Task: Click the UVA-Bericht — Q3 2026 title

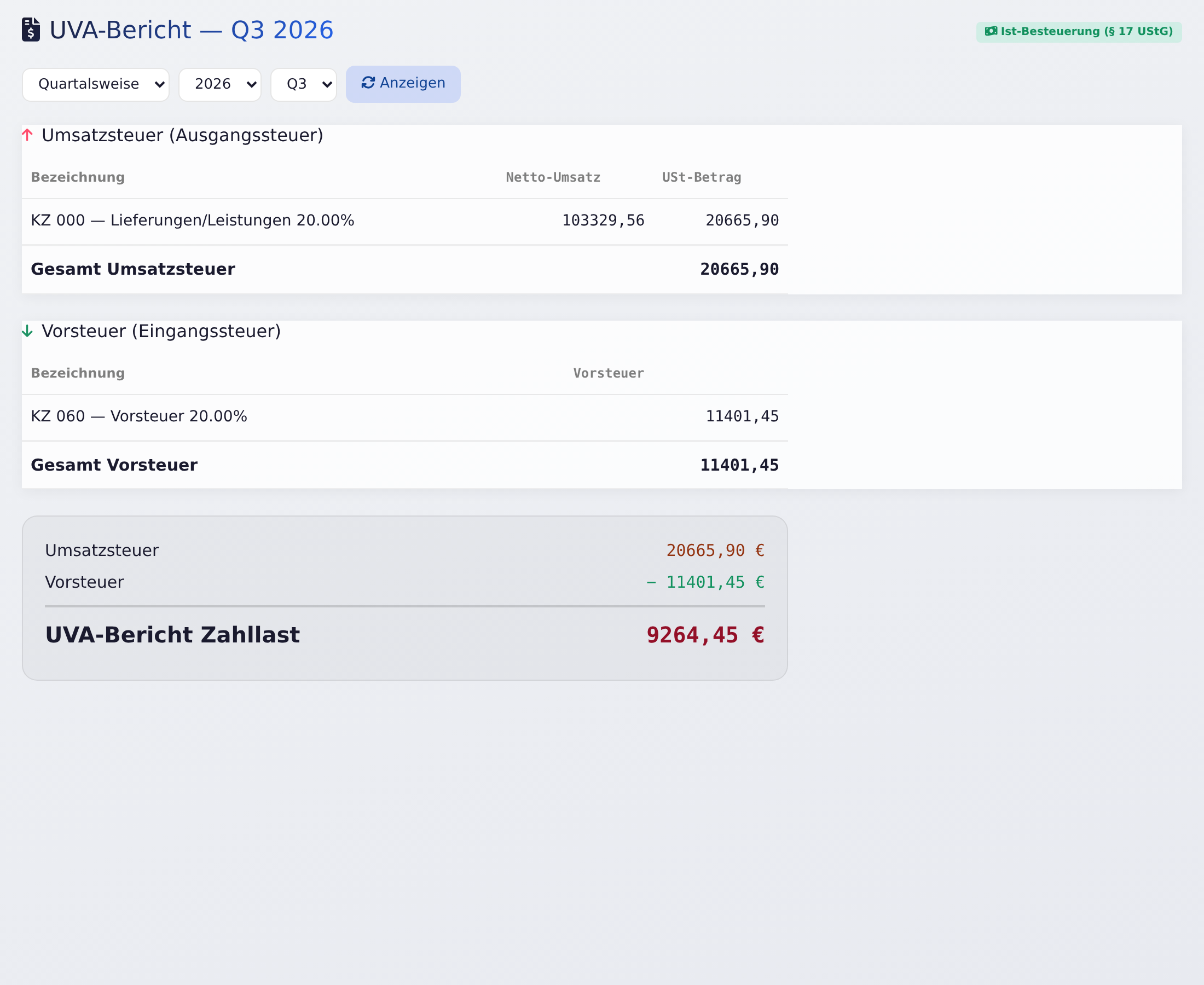Action: (x=191, y=30)
